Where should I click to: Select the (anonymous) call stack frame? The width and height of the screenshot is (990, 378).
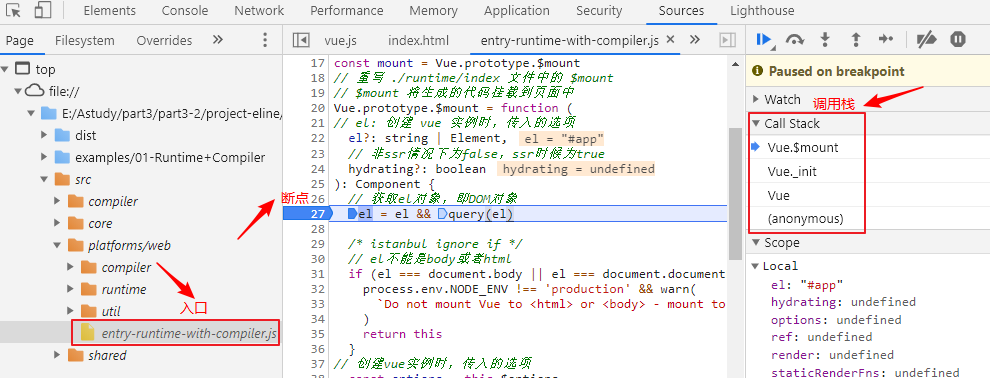point(806,220)
